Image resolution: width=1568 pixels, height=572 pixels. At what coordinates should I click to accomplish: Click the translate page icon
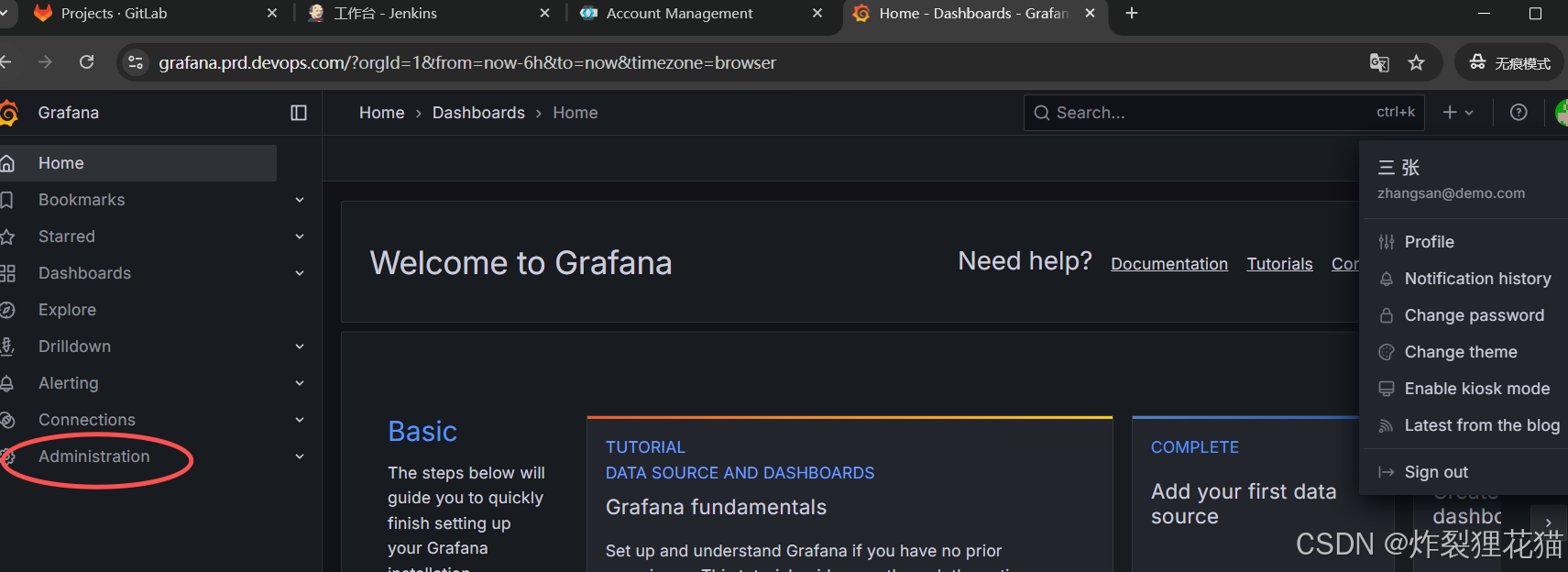tap(1379, 62)
